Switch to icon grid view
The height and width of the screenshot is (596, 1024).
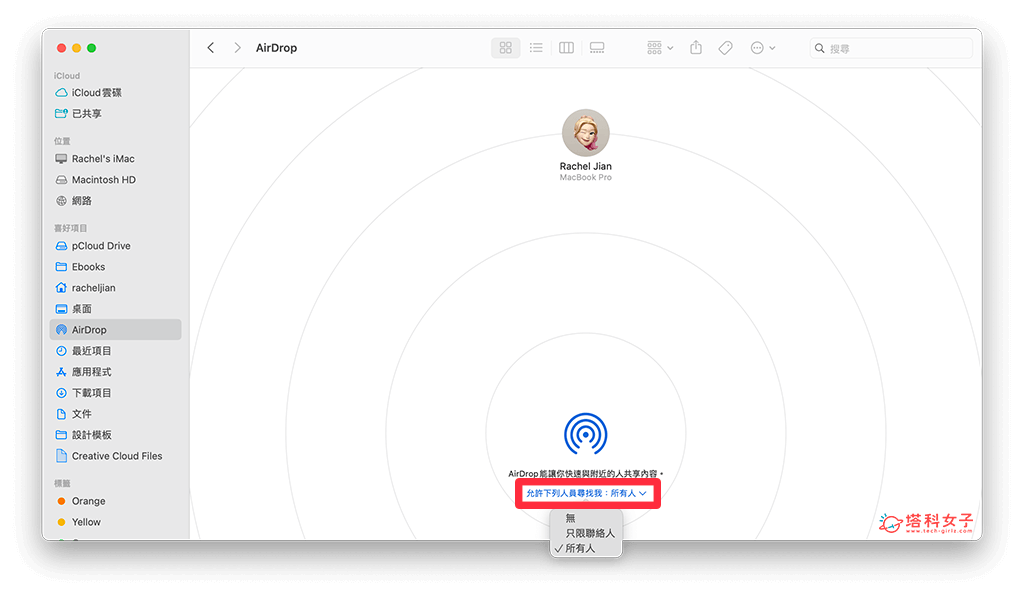[505, 48]
